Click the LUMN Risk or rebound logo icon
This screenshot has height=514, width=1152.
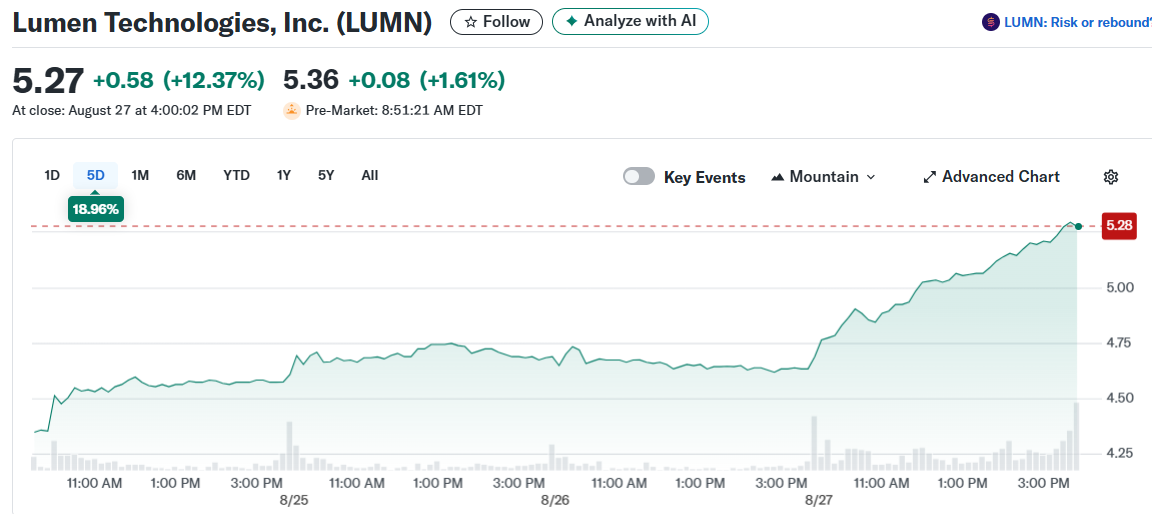(x=990, y=22)
